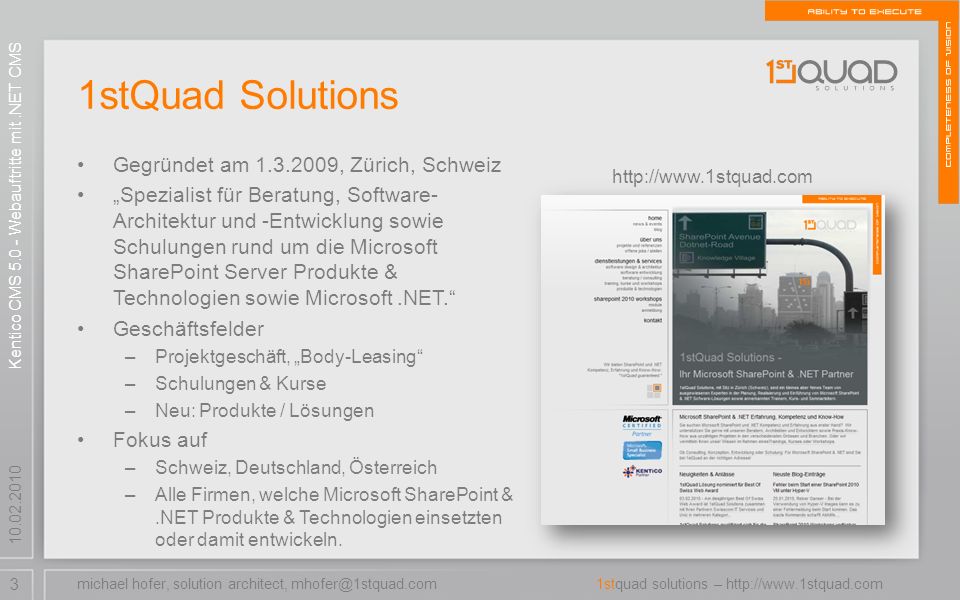Click the "Projektgeschäft, Body-Leasing" sub-bullet
Viewport: 960px width, 600px height.
[x=289, y=356]
